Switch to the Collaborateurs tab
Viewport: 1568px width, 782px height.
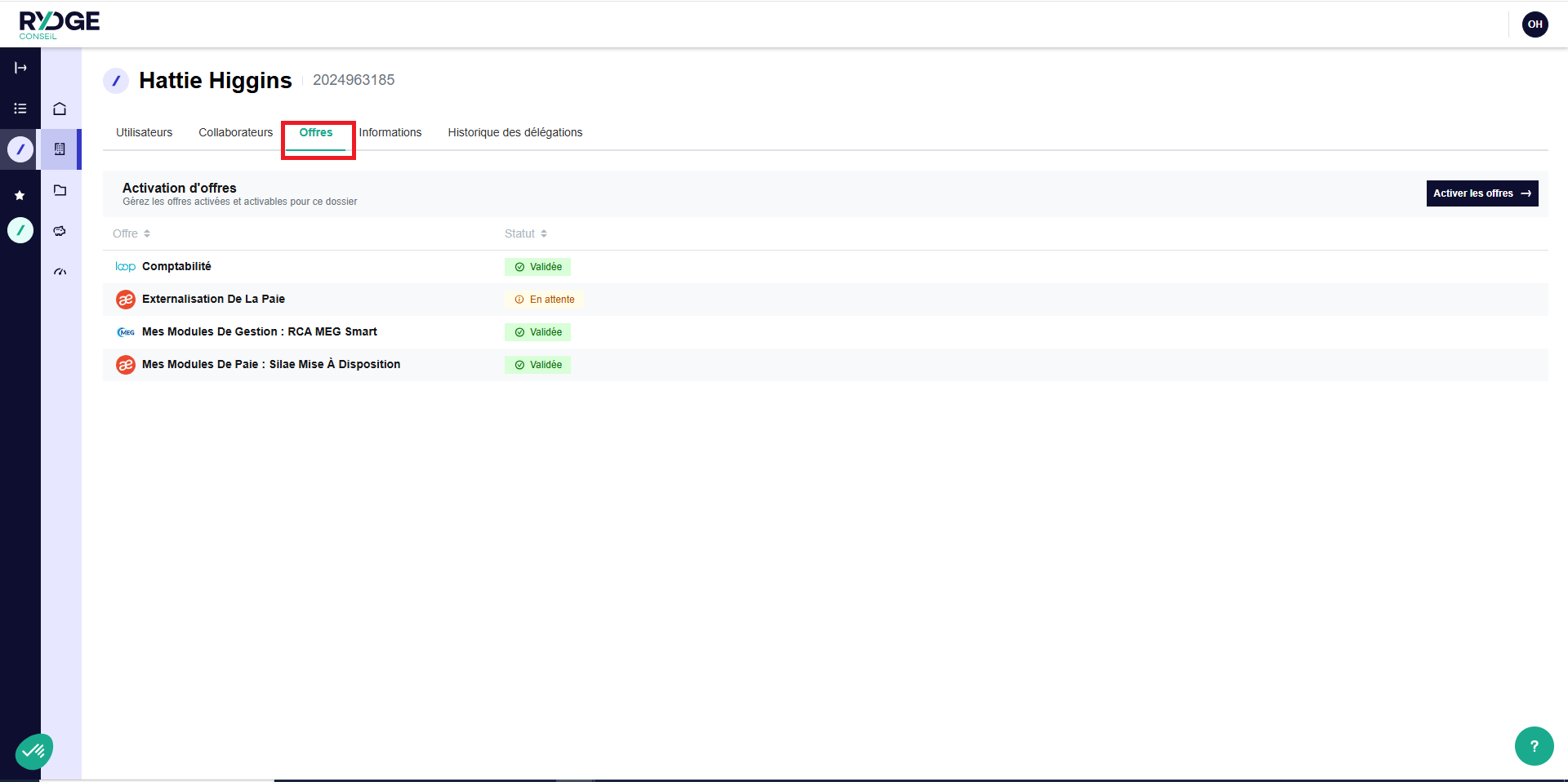coord(236,132)
